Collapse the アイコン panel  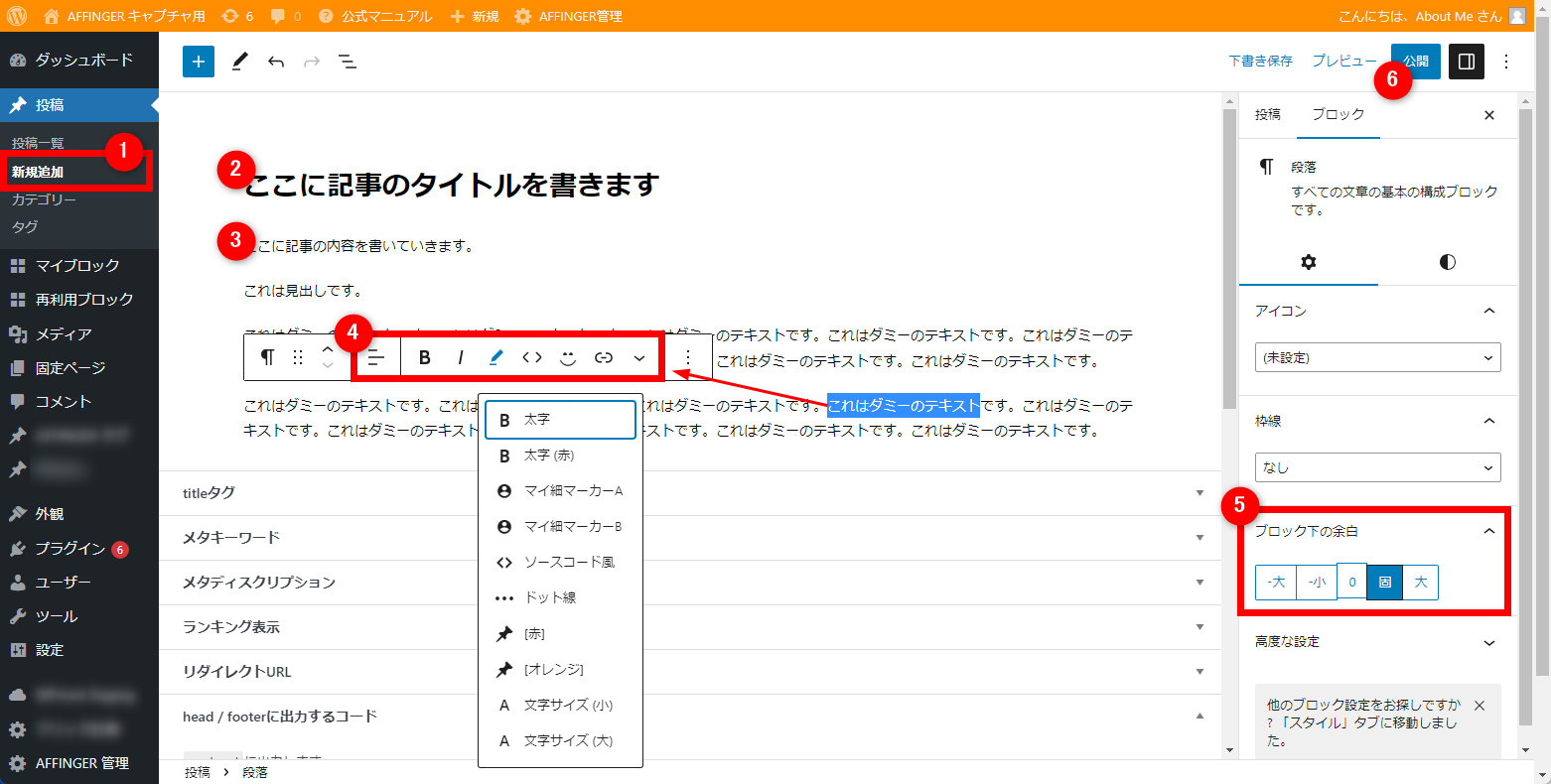coord(1377,311)
